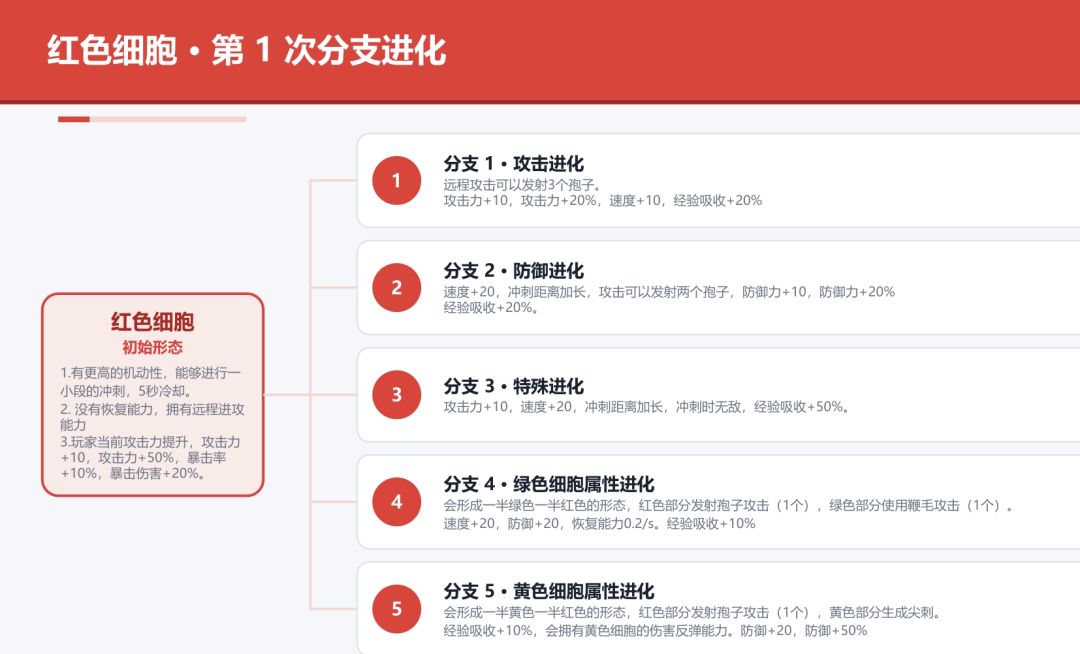Click the line starting 经验吸收+10%，会拥有黄色细胞
Viewport: 1080px width, 654px height.
point(656,631)
